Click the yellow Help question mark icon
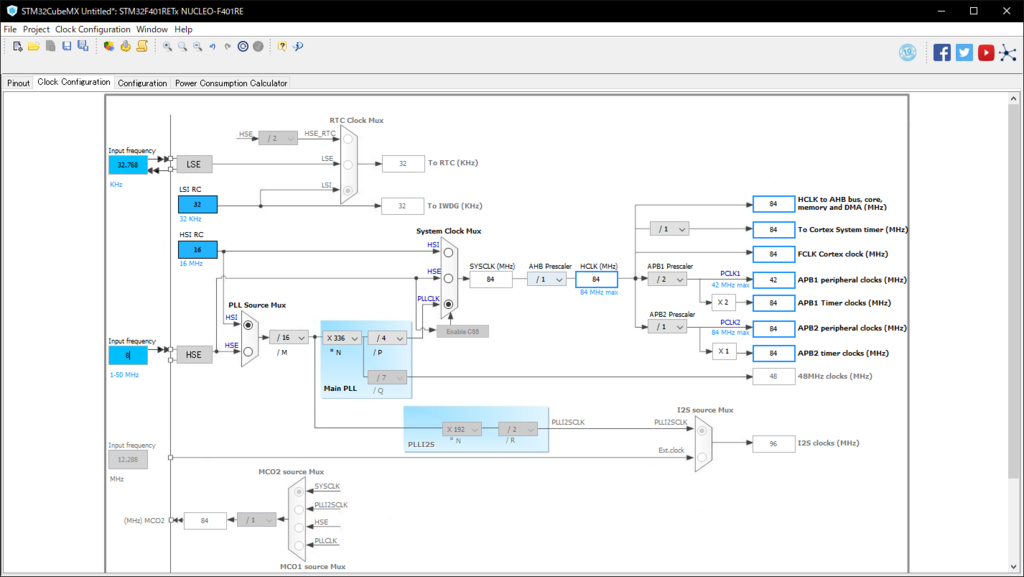Screen dimensions: 1024x577 point(282,46)
